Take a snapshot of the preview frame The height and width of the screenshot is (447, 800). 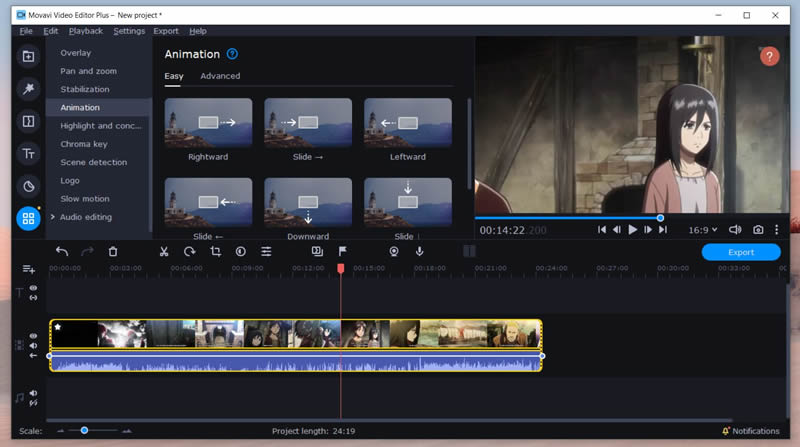(x=758, y=230)
